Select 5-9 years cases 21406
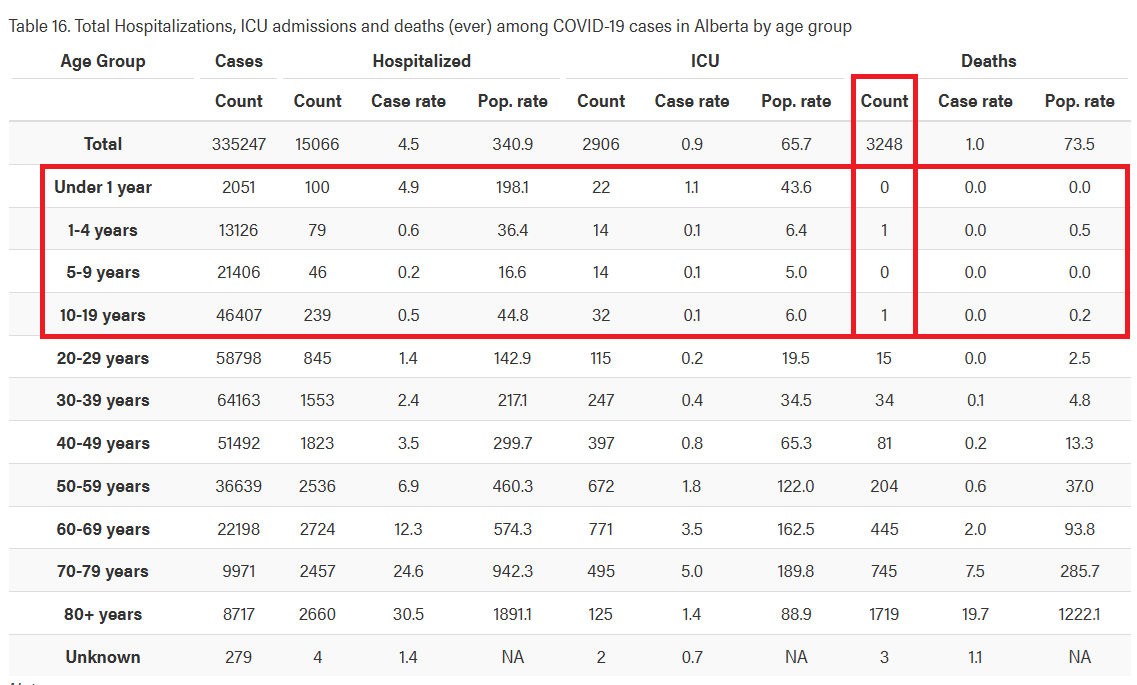This screenshot has height=685, width=1137. (x=239, y=273)
